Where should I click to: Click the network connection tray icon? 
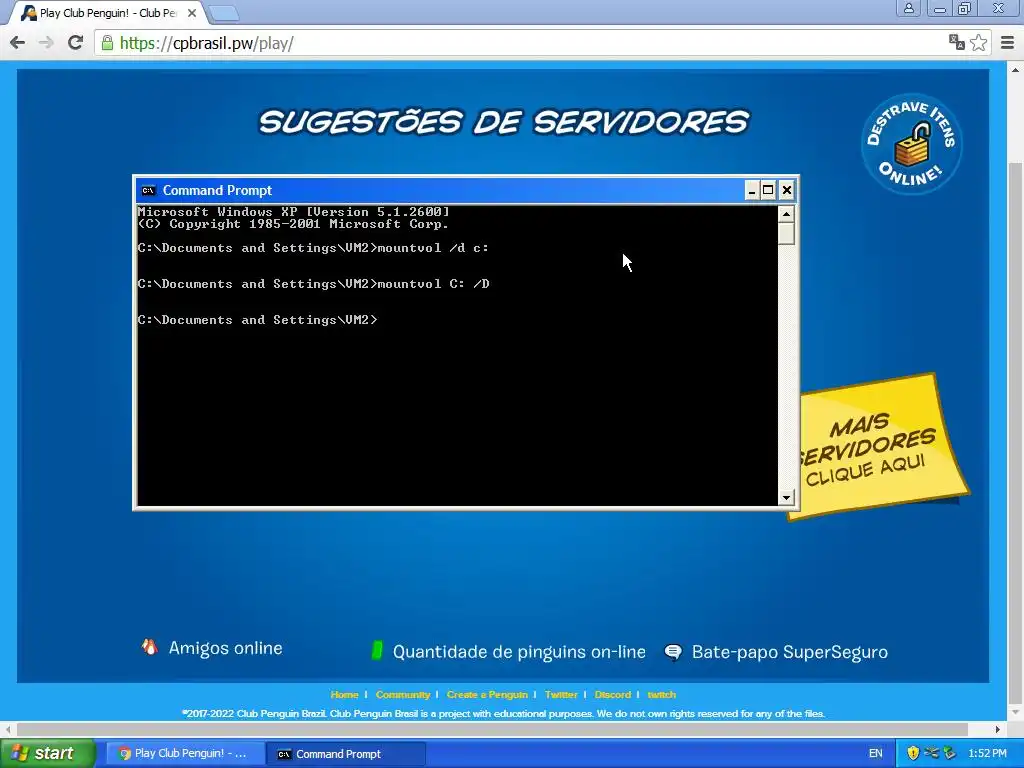click(x=931, y=753)
